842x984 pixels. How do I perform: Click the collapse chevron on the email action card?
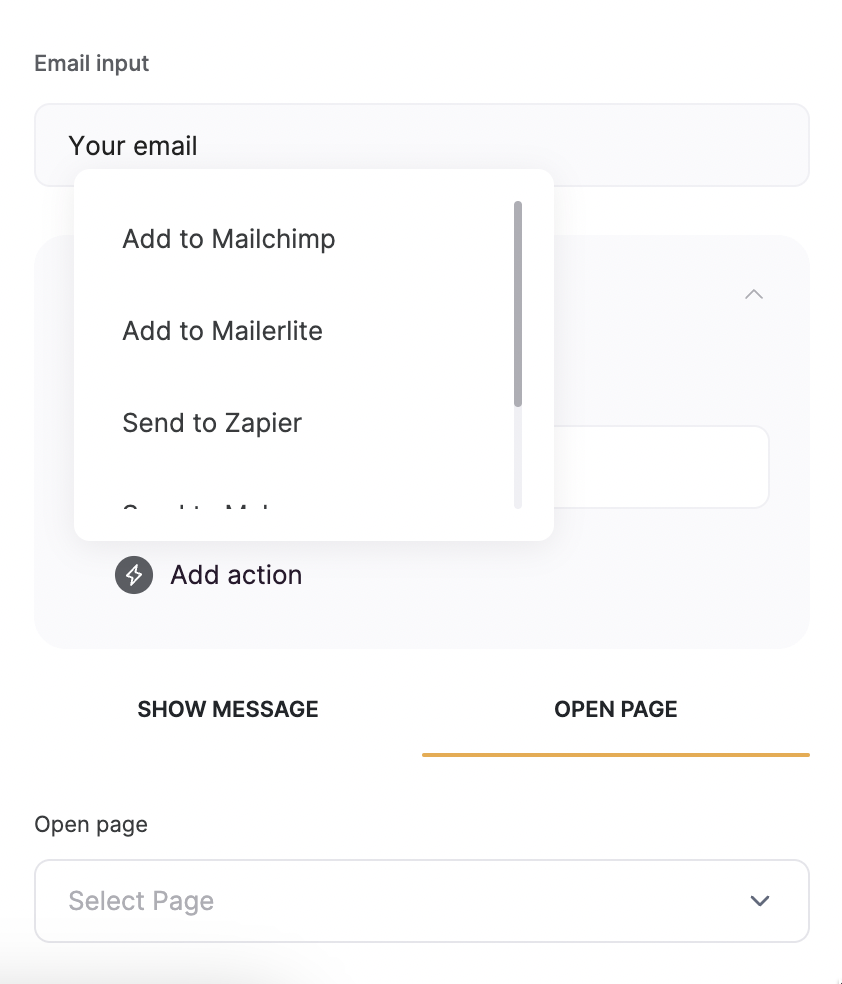[x=754, y=294]
